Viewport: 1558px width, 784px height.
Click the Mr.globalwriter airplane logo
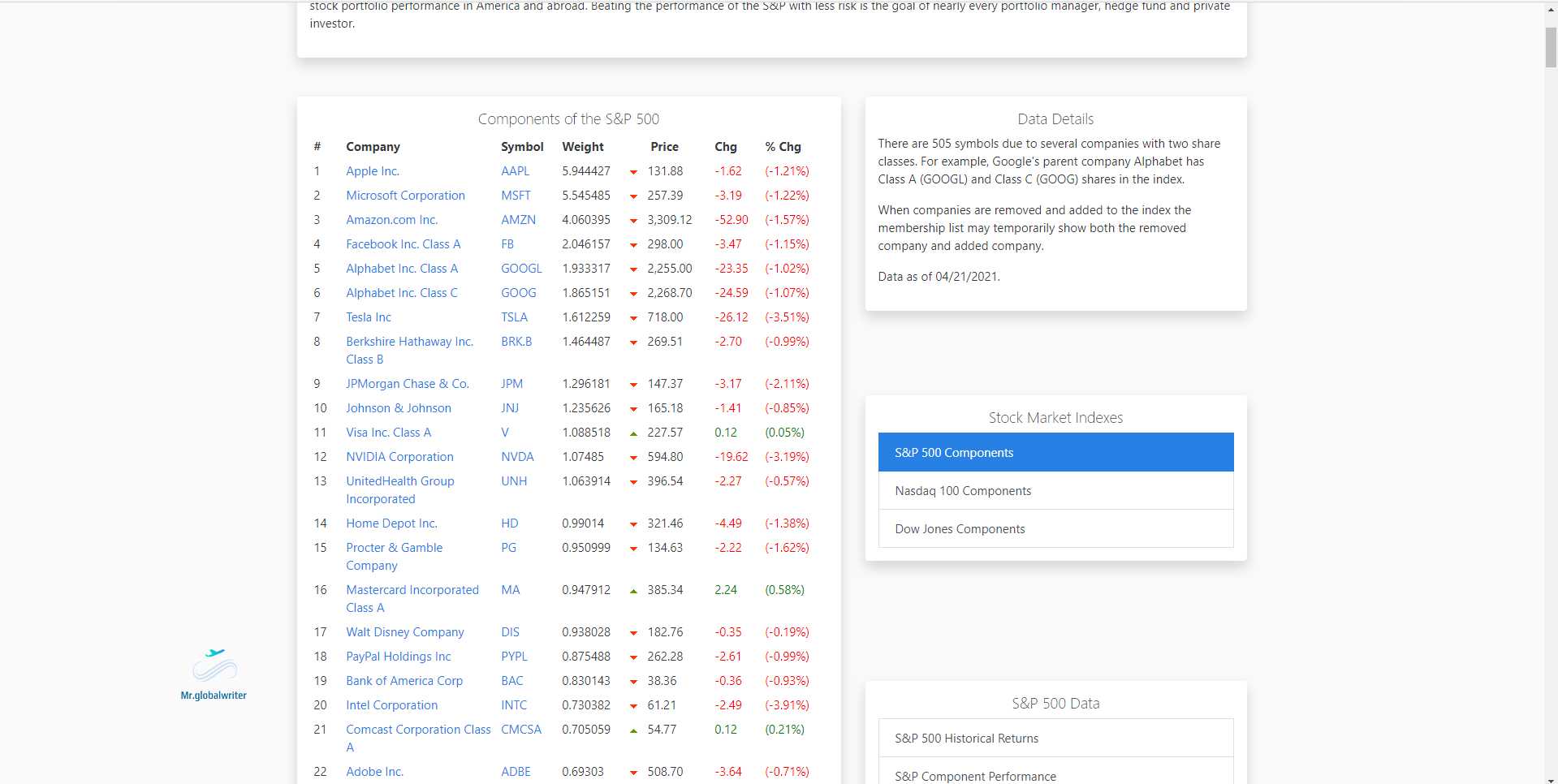coord(214,666)
